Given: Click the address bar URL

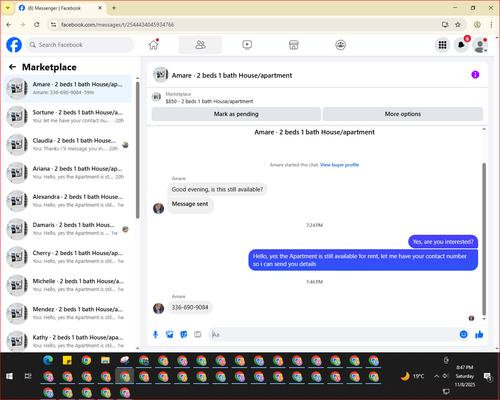Looking at the screenshot, I should tap(117, 25).
